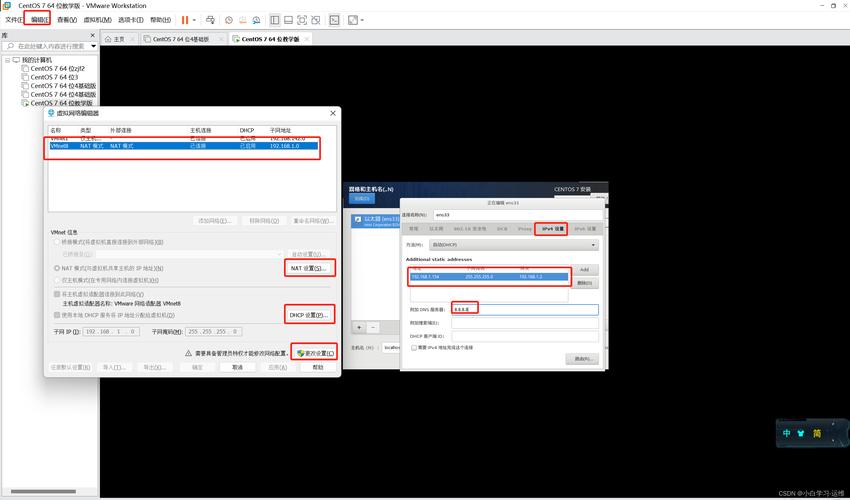The image size is (850, 500).
Task: Open the NAT 设置 button
Action: (x=308, y=268)
